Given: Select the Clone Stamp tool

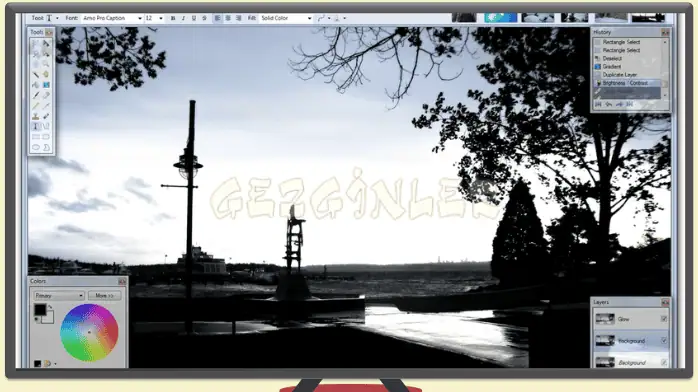Looking at the screenshot, I should pyautogui.click(x=36, y=116).
